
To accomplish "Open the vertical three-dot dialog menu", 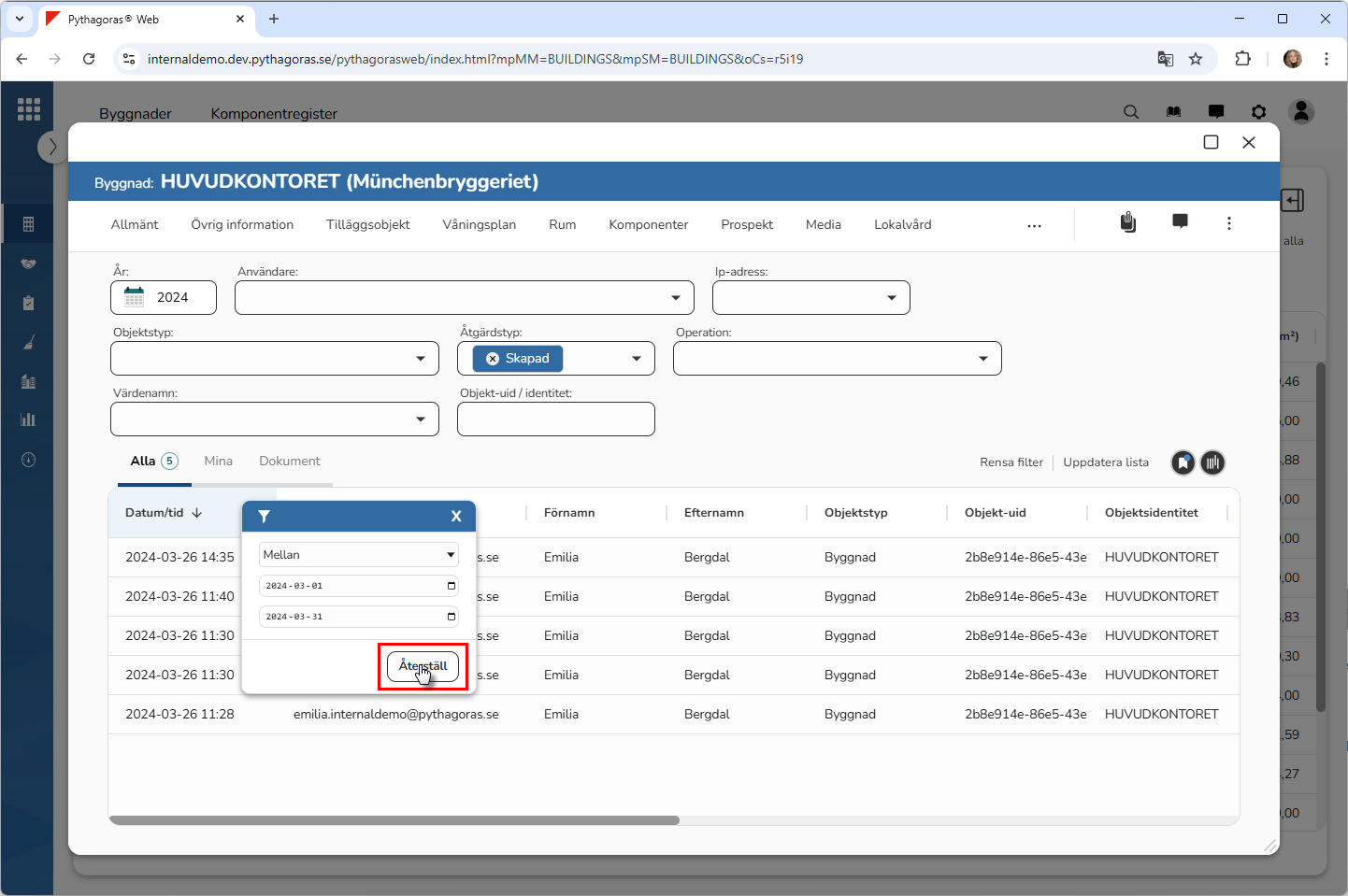I will [1228, 223].
